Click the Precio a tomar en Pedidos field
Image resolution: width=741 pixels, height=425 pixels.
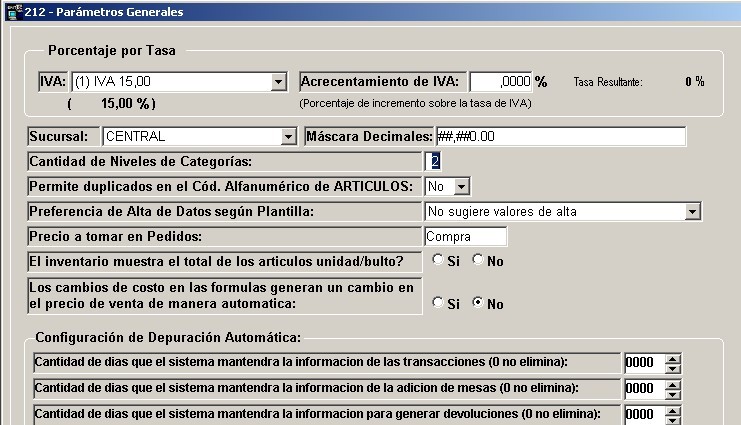pyautogui.click(x=465, y=237)
